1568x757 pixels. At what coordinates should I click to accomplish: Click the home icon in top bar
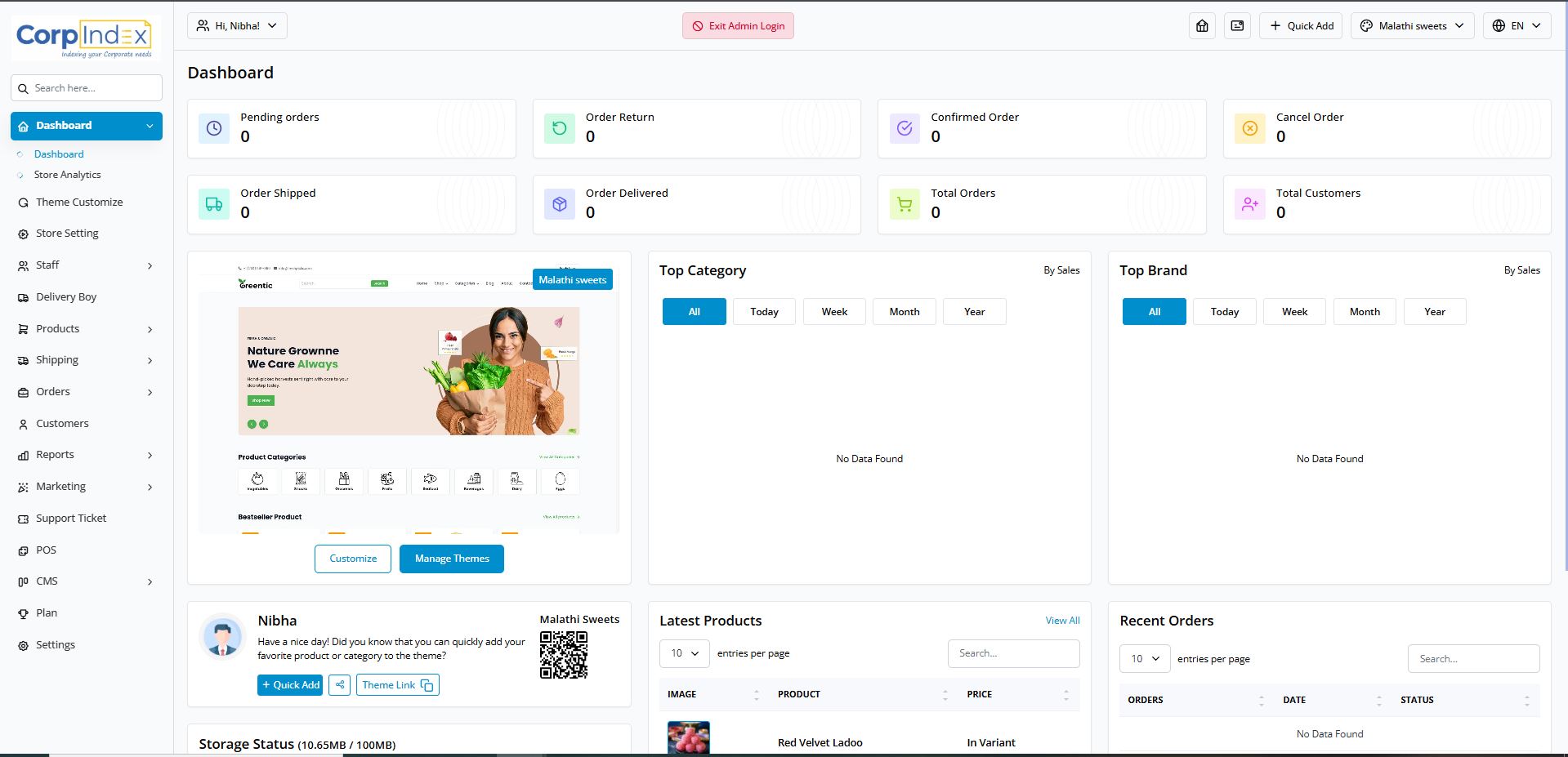tap(1202, 26)
